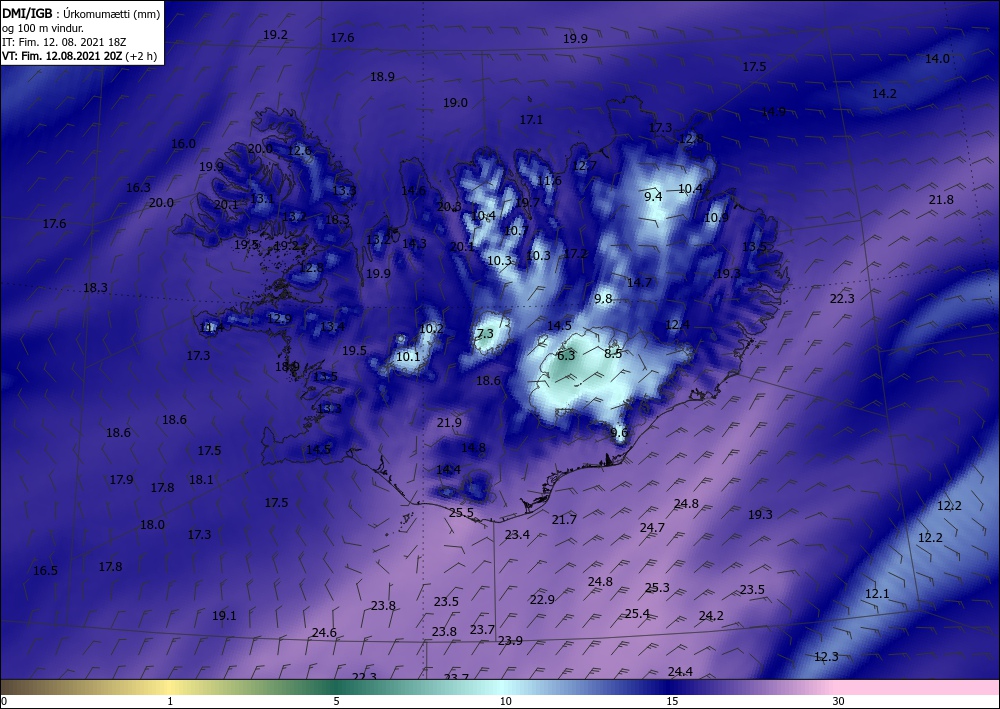Click the 16.5 value in the southwest
Image resolution: width=1000 pixels, height=709 pixels.
(x=45, y=571)
